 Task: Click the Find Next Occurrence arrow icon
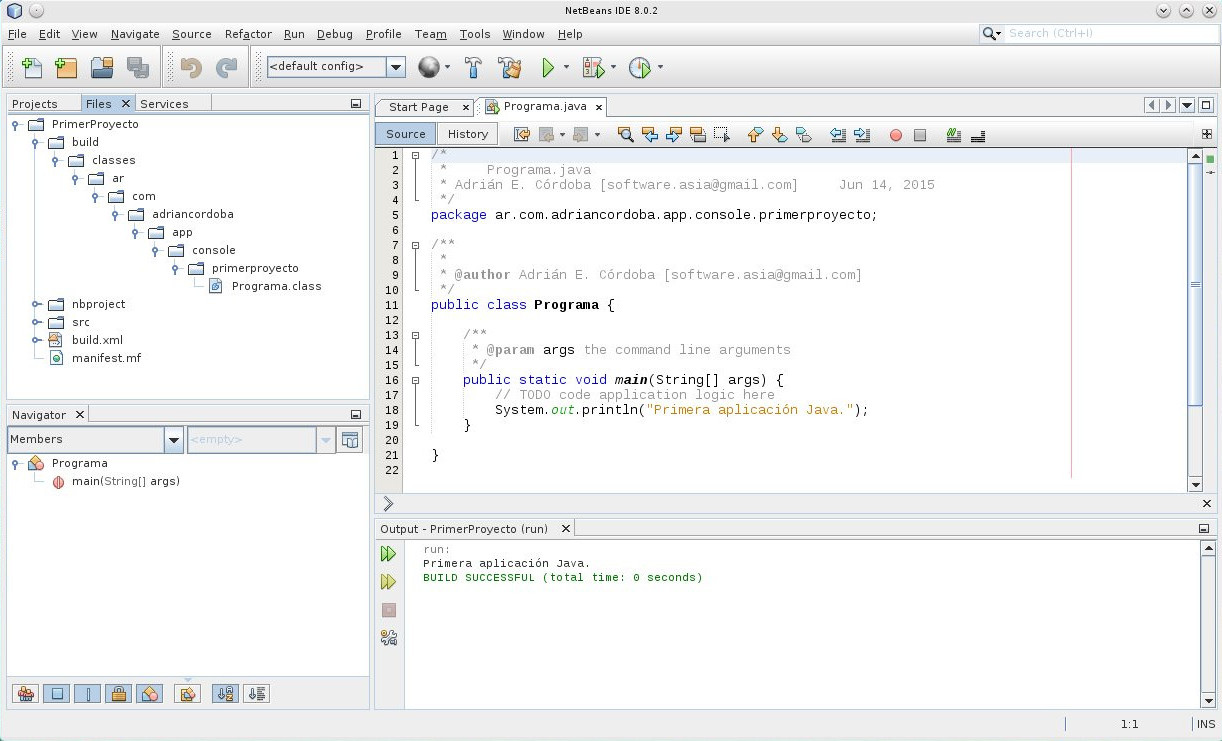(x=671, y=135)
